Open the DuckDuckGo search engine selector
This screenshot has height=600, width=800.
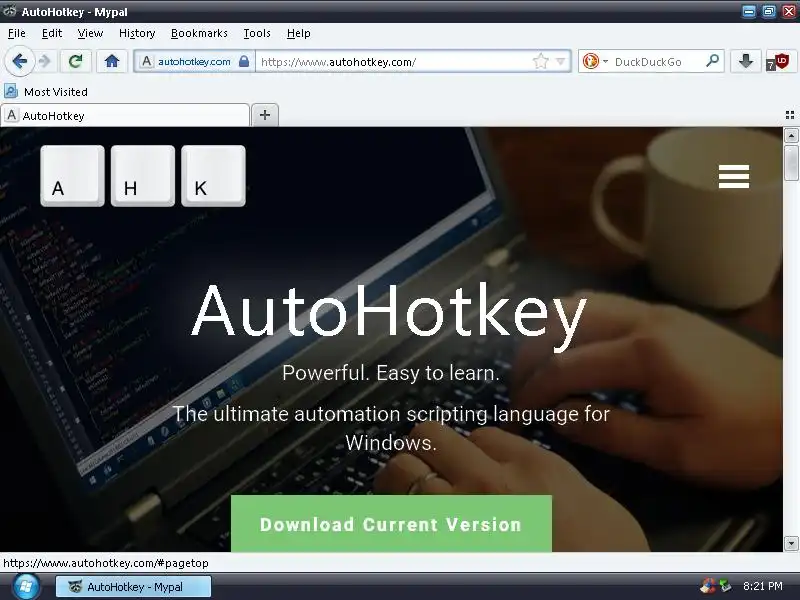[595, 62]
